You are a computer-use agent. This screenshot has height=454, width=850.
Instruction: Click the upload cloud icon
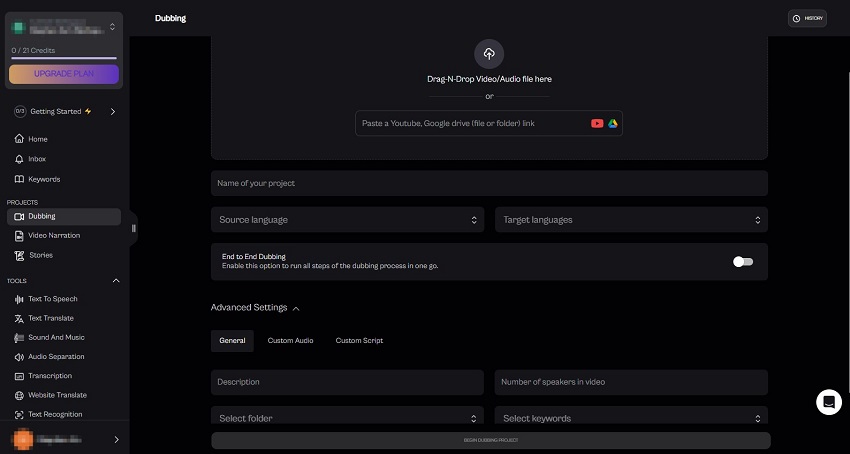(x=489, y=54)
